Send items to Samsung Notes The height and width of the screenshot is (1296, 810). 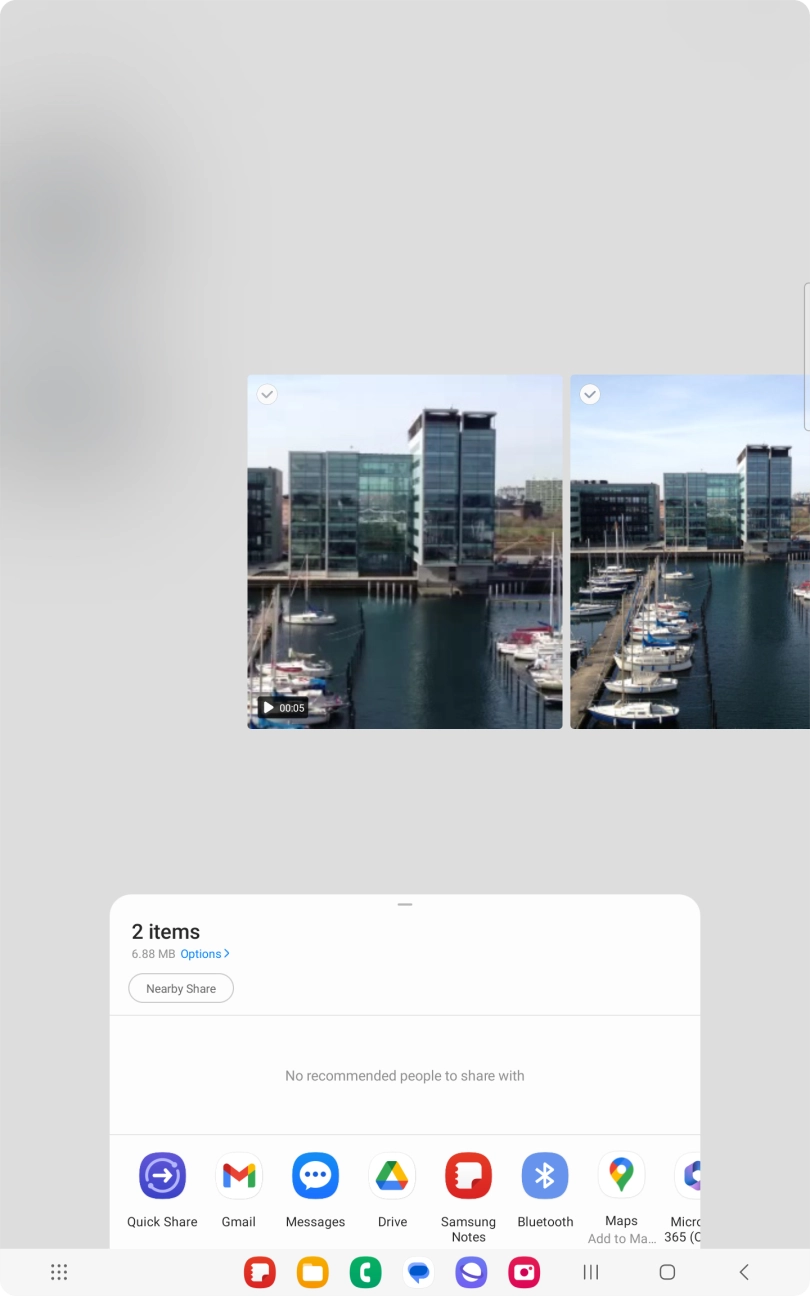468,1176
